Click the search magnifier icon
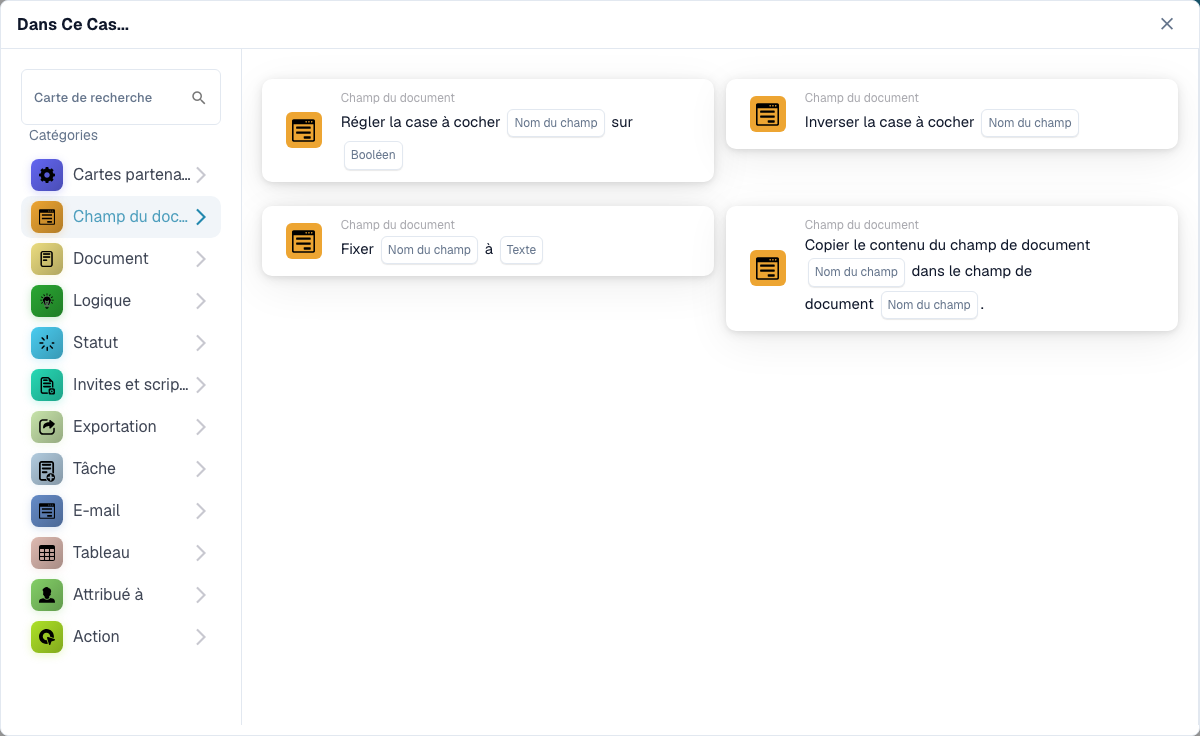Screen dimensions: 1200x736 tap(199, 98)
